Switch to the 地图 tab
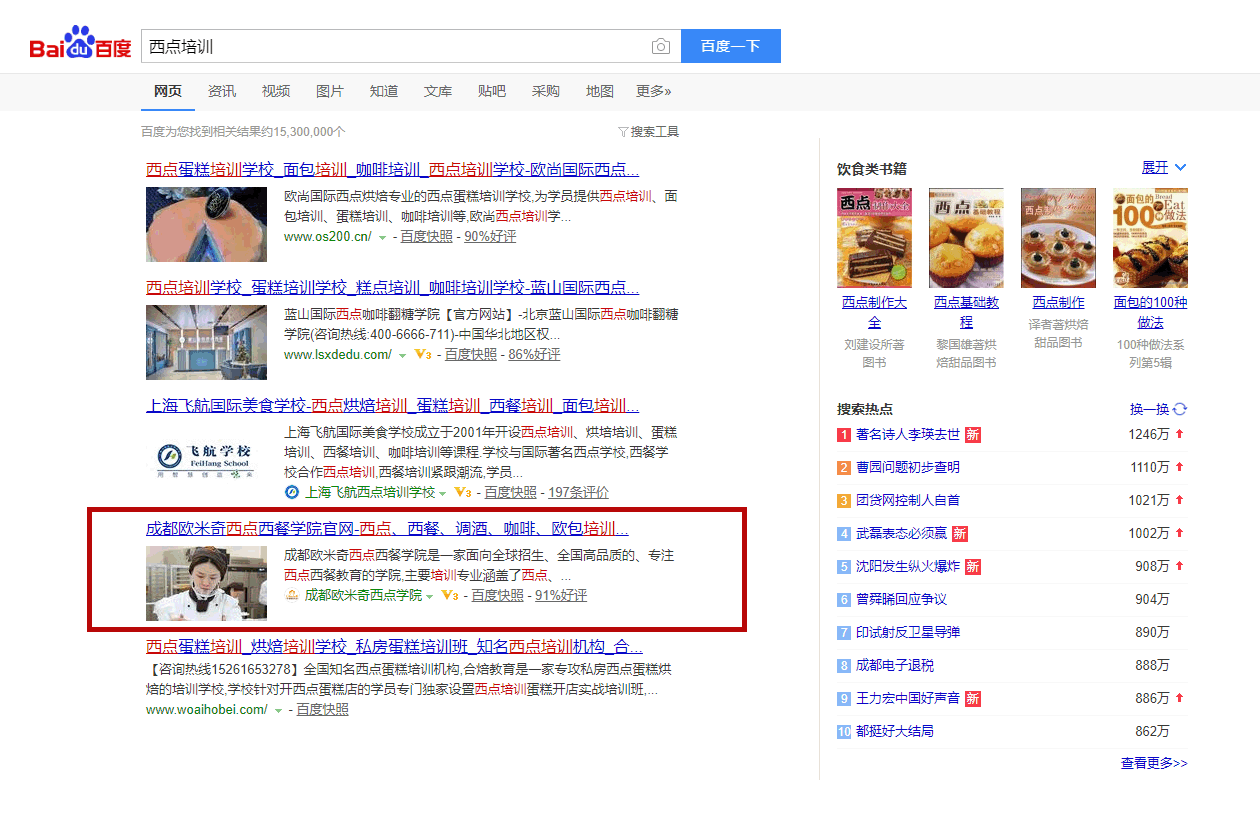1260x823 pixels. coord(600,91)
